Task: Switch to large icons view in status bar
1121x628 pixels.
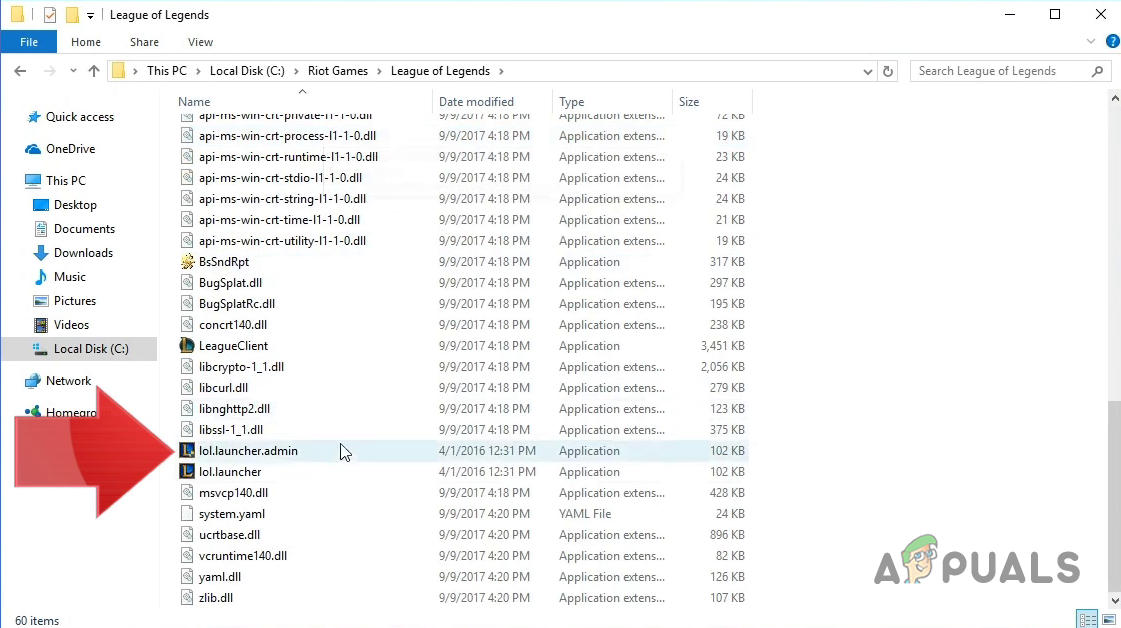Action: pos(1108,620)
